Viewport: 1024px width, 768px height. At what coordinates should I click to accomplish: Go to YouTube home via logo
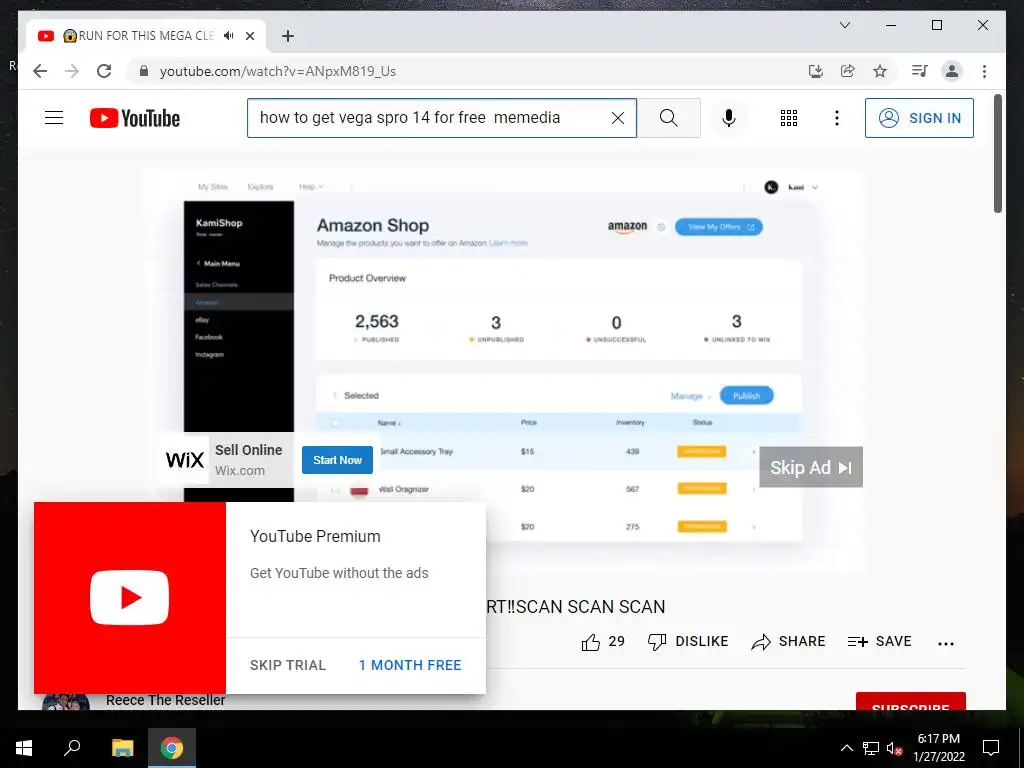click(135, 118)
